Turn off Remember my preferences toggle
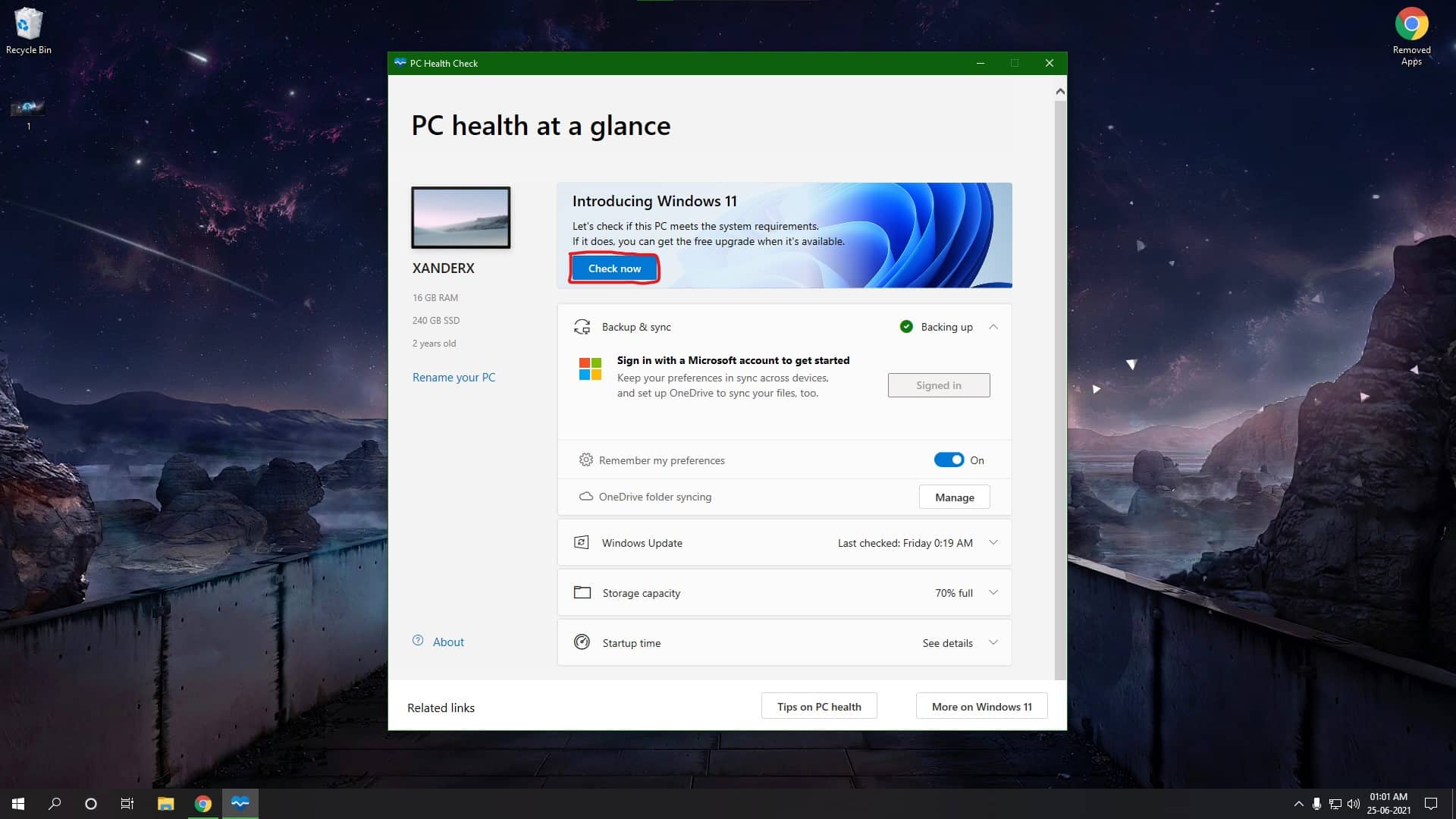The width and height of the screenshot is (1456, 819). pos(949,460)
